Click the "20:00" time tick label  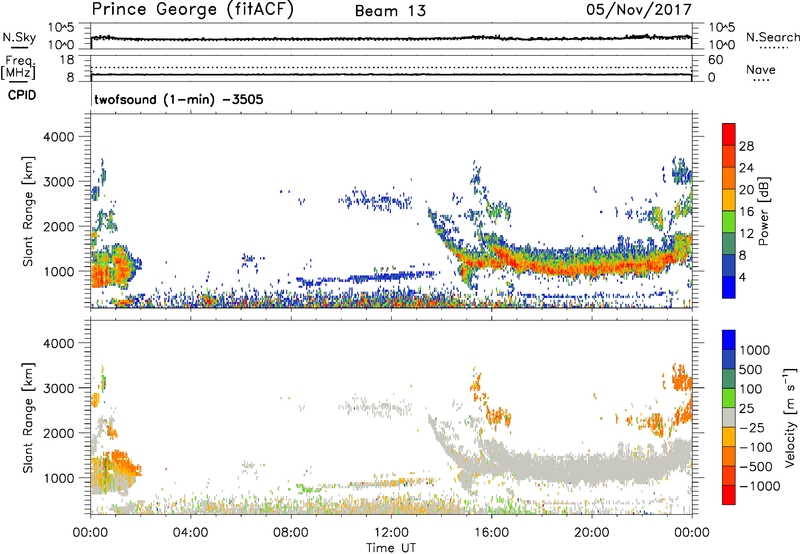click(592, 533)
